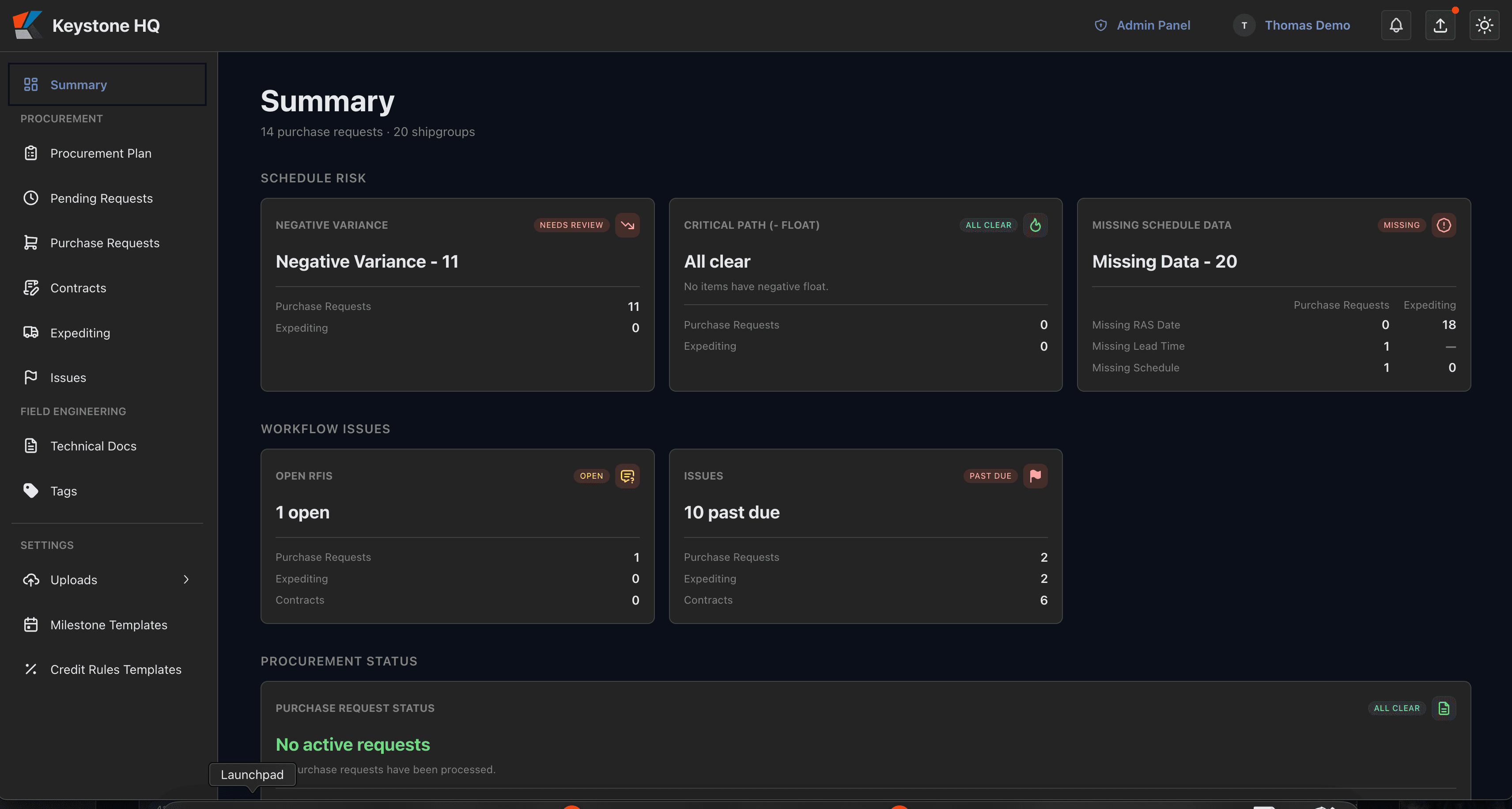Click the MISSING badge
1512x809 pixels.
click(x=1401, y=225)
